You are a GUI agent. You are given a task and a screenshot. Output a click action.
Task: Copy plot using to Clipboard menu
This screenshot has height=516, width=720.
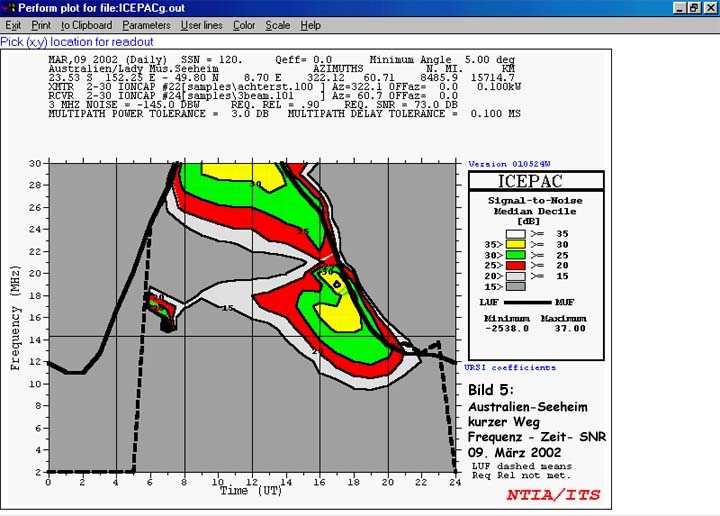pos(87,24)
